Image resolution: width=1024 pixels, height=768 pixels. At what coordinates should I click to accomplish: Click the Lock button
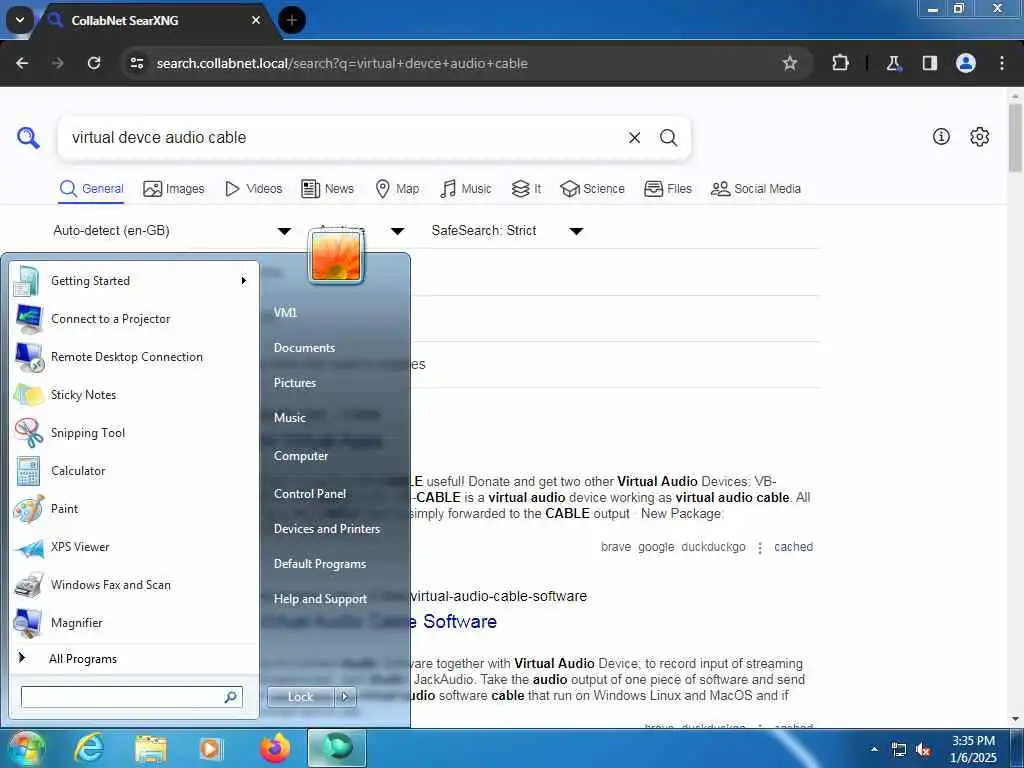[300, 697]
